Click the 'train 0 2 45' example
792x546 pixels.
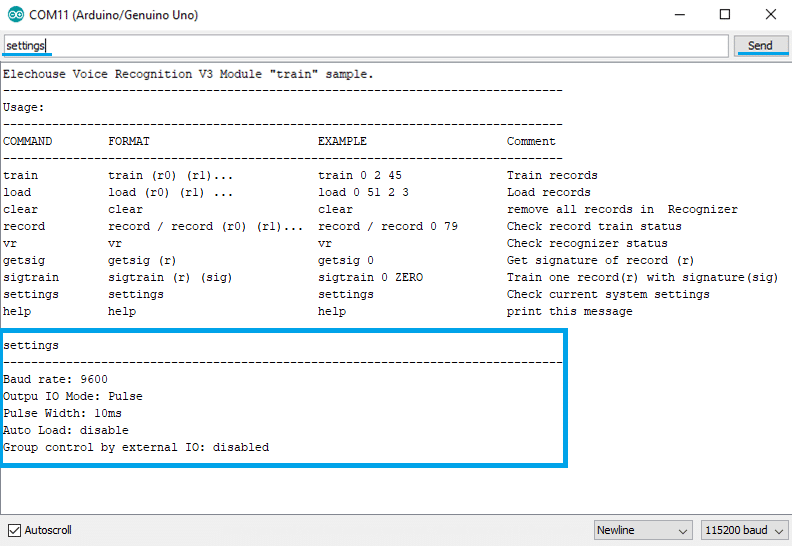(x=360, y=175)
